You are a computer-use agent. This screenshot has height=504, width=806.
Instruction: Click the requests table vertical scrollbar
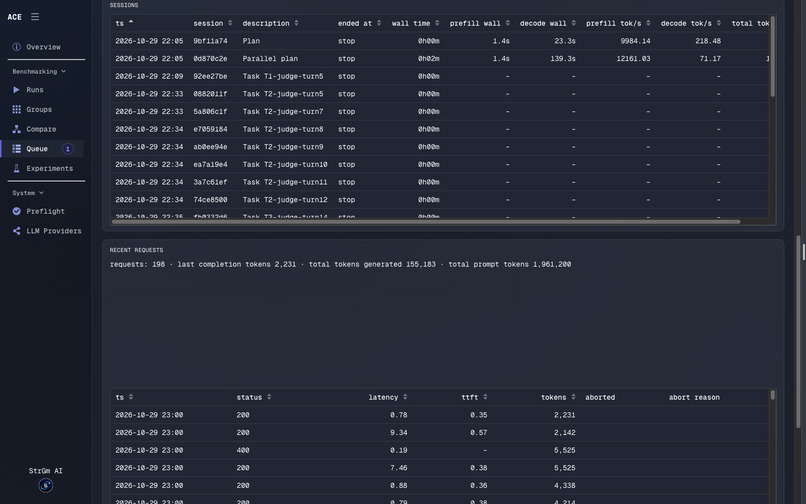coord(772,395)
